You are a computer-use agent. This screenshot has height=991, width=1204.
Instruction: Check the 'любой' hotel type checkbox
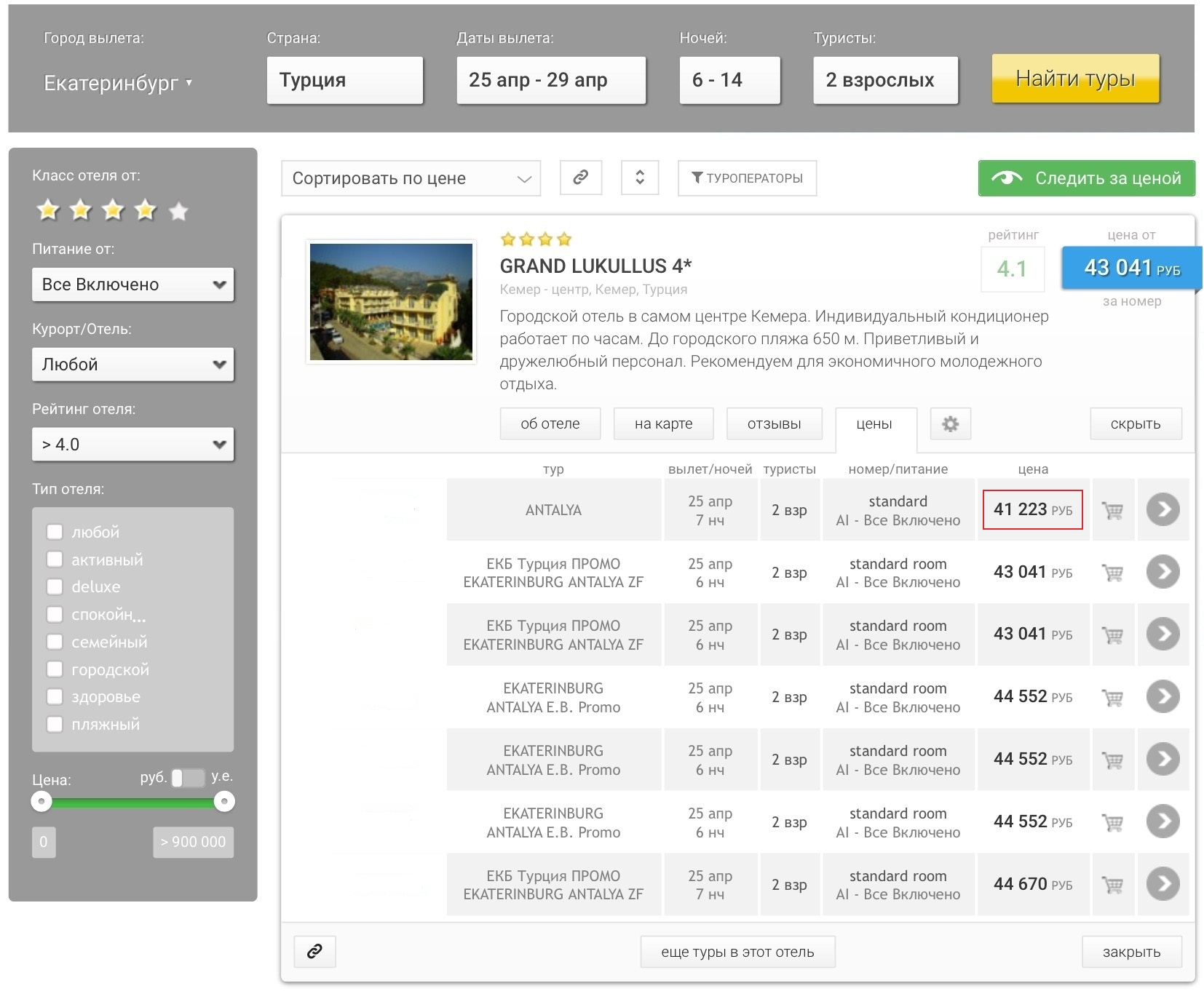[55, 532]
